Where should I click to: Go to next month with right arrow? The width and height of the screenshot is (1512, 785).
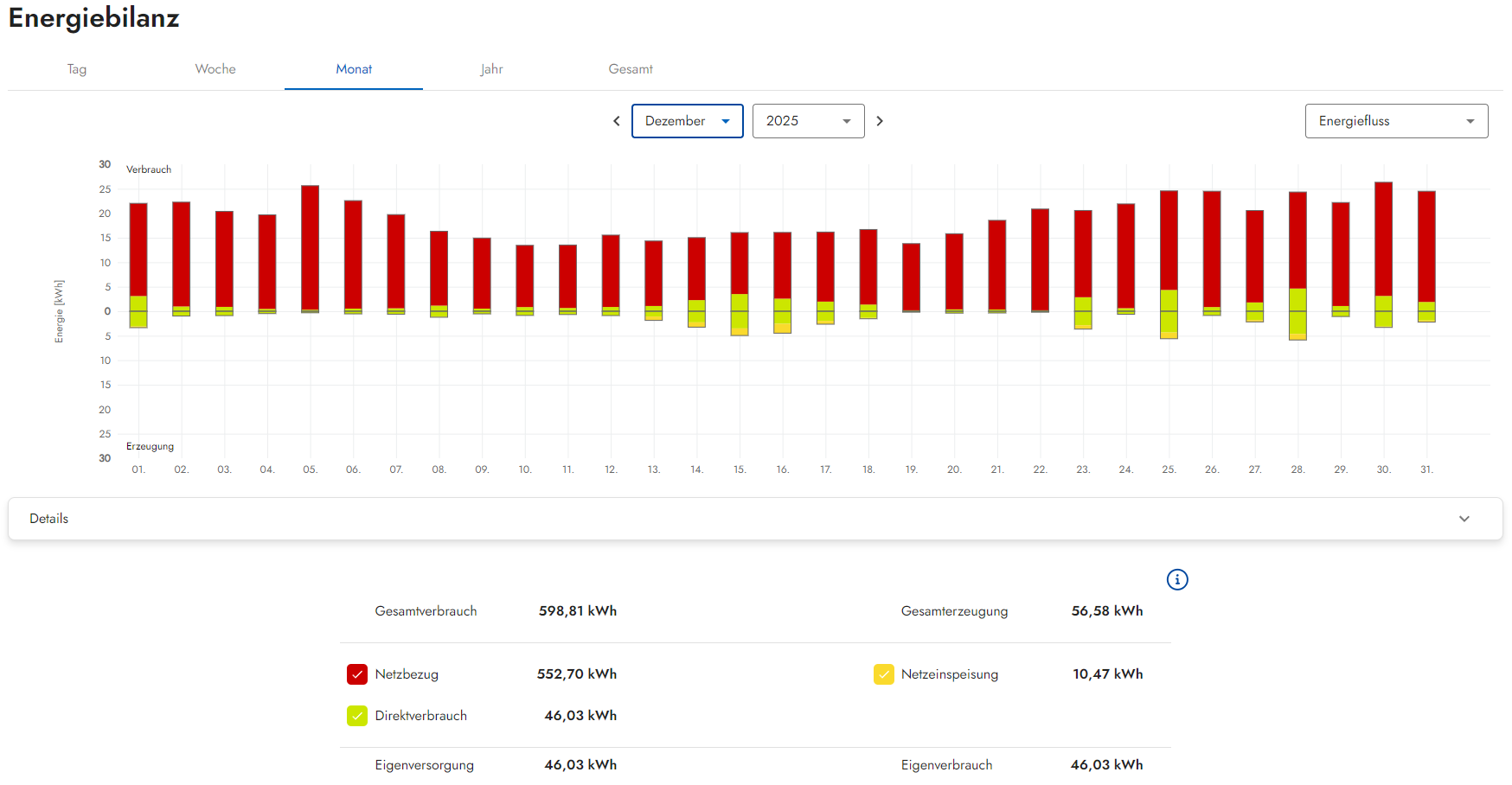click(880, 121)
